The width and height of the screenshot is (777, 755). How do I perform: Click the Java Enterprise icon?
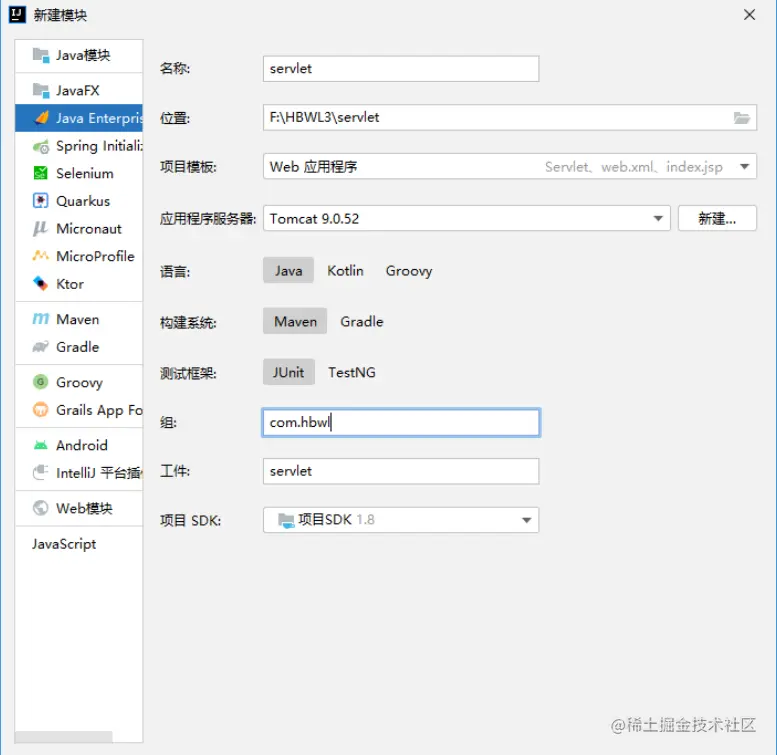pos(41,118)
